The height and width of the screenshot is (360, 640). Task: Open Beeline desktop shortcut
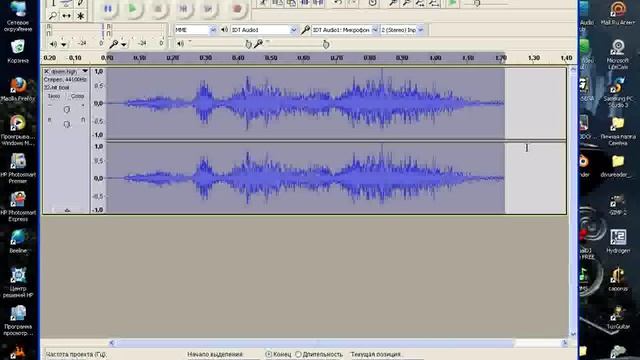pos(18,242)
